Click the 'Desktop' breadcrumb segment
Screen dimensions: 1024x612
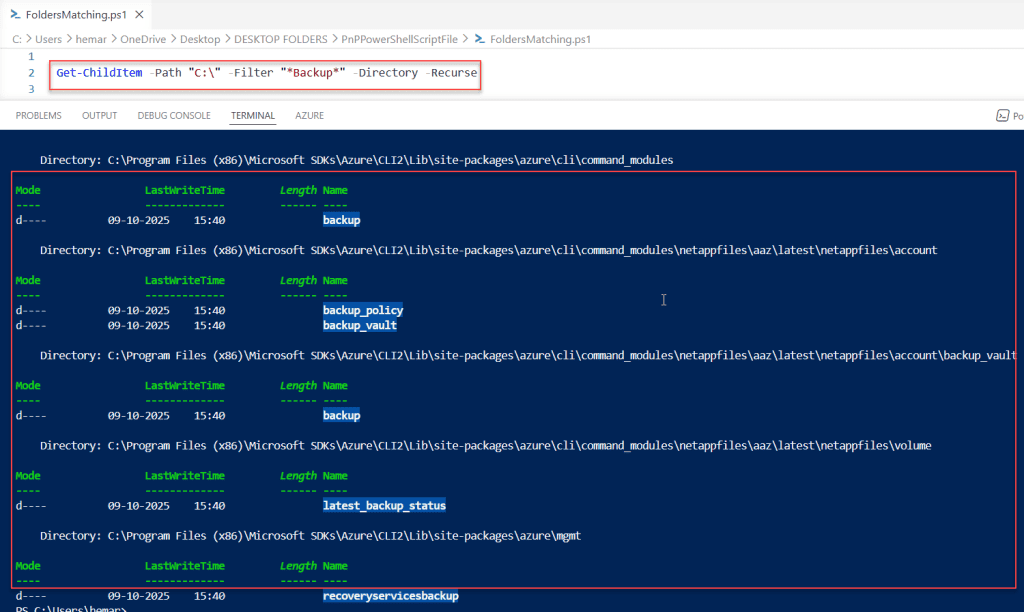(200, 39)
